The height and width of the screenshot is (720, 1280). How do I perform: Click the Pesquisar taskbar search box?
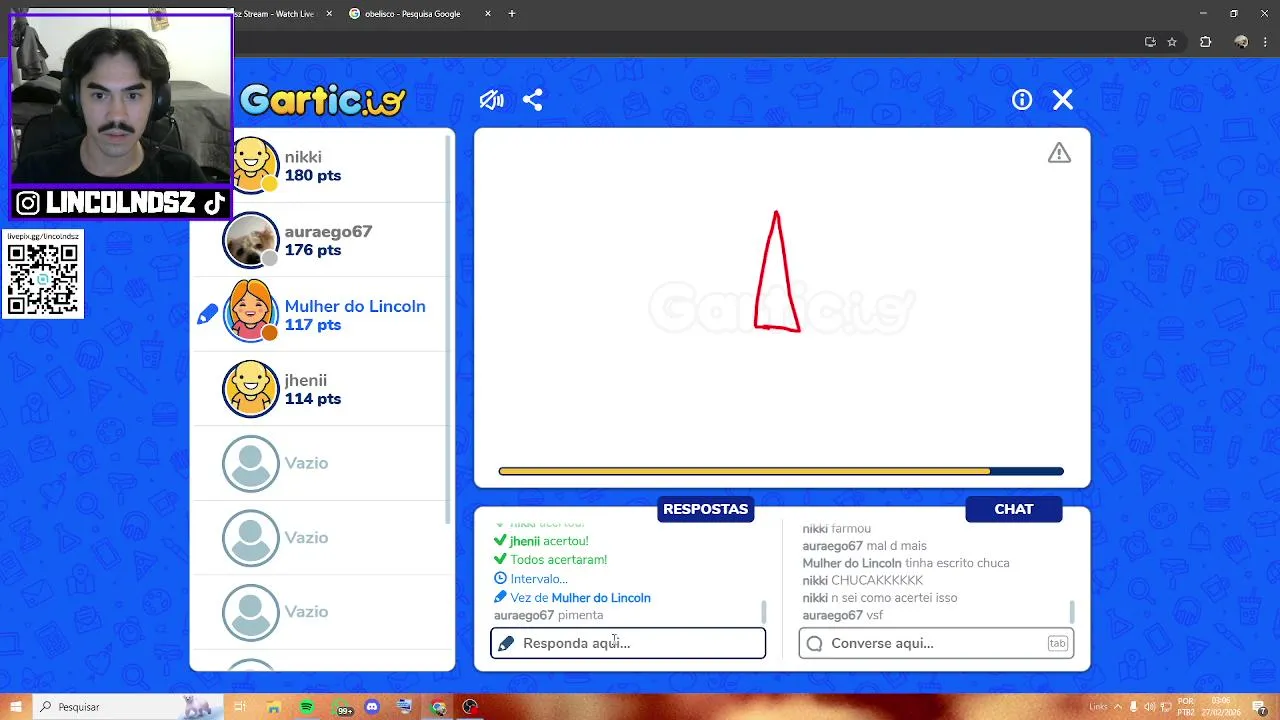[127, 707]
